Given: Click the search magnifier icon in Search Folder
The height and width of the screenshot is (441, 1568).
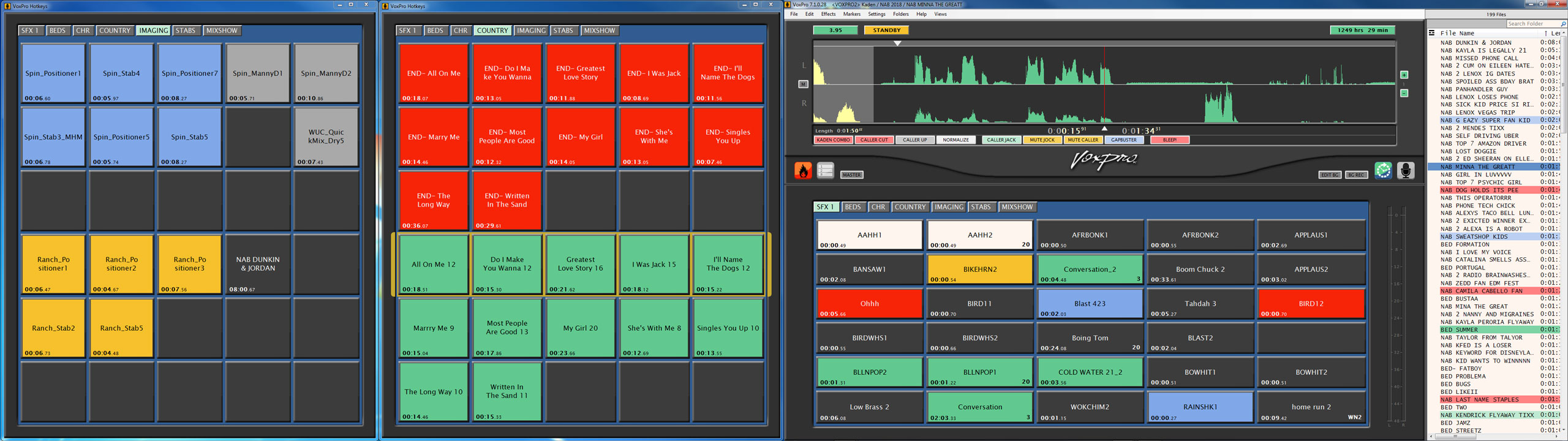Looking at the screenshot, I should [x=1563, y=23].
